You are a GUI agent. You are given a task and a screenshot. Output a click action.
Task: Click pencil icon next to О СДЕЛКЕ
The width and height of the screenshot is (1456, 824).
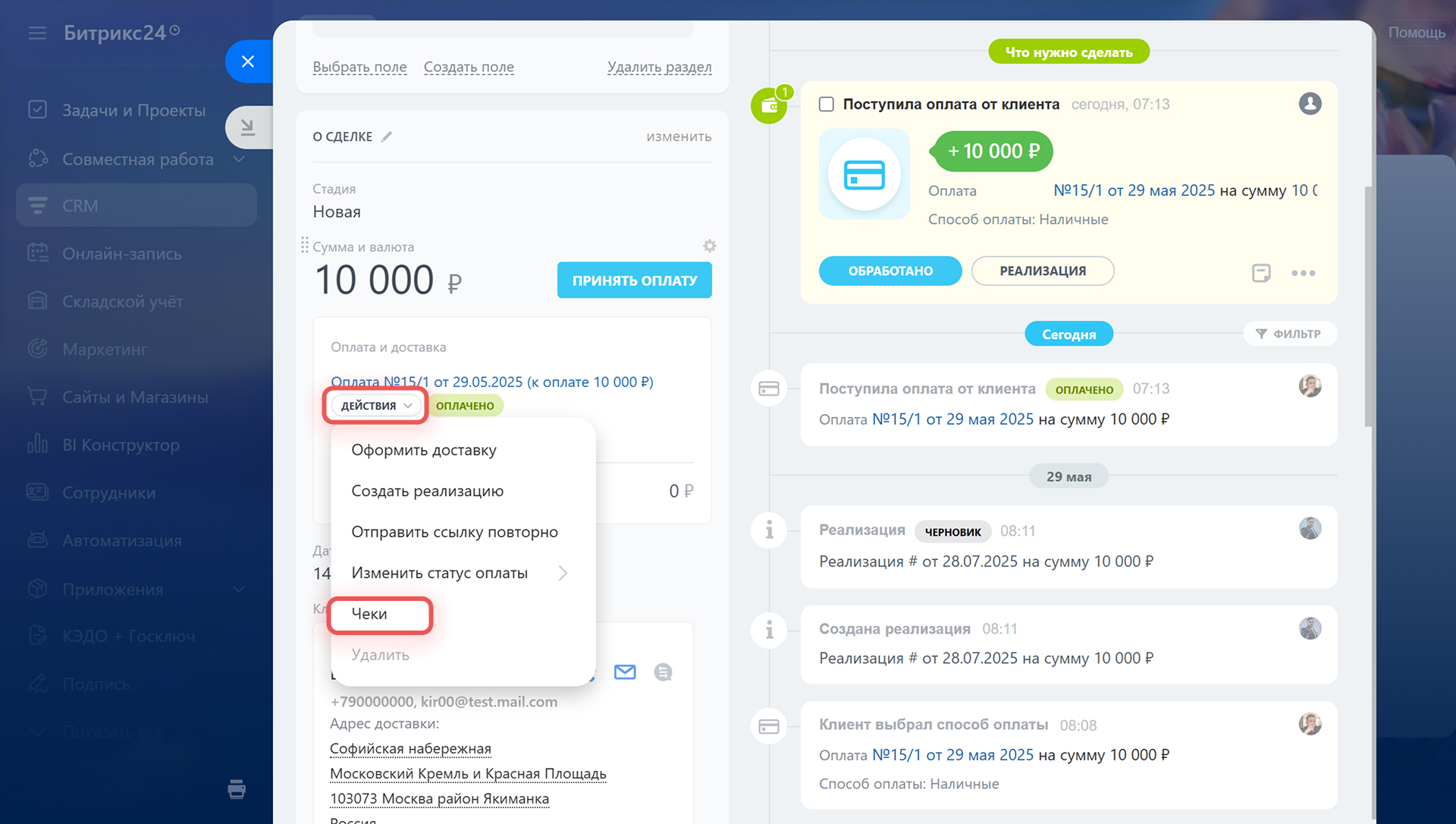387,137
